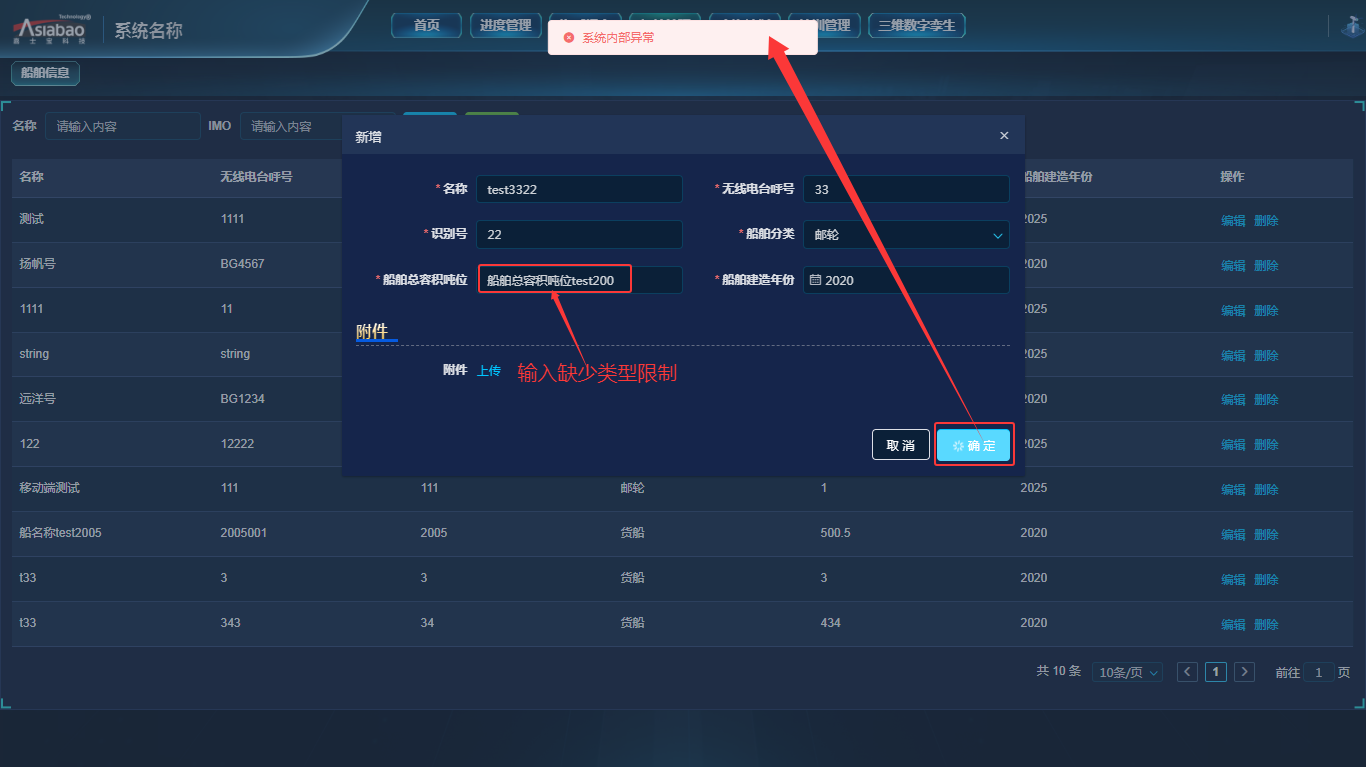The width and height of the screenshot is (1366, 767).
Task: Delete the 移动端测试 row
Action: tap(1266, 490)
